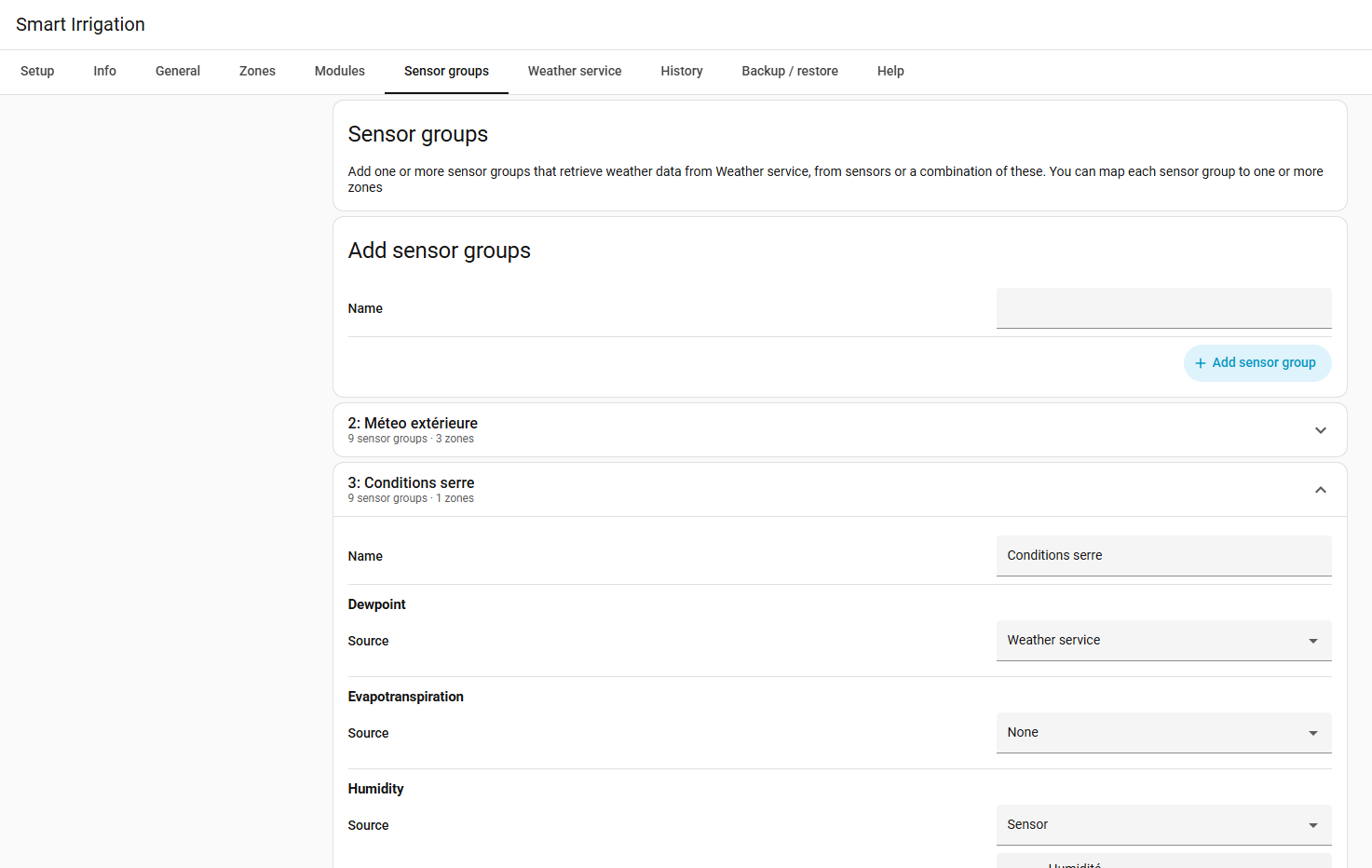Expand the Météo extérieure group chevron
Screen dimensions: 1372x868
click(1320, 430)
